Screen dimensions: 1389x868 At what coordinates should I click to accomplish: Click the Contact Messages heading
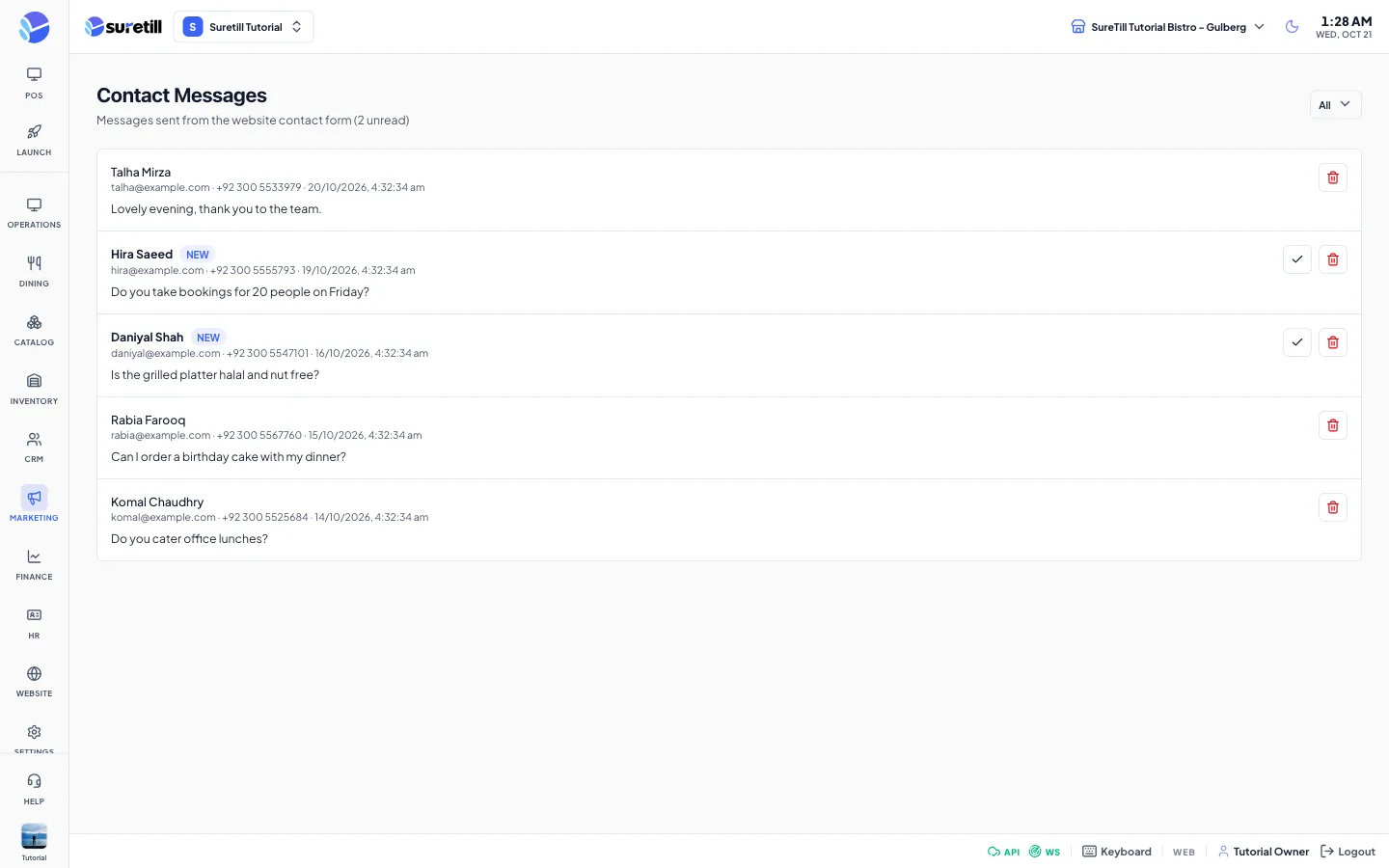pos(181,95)
